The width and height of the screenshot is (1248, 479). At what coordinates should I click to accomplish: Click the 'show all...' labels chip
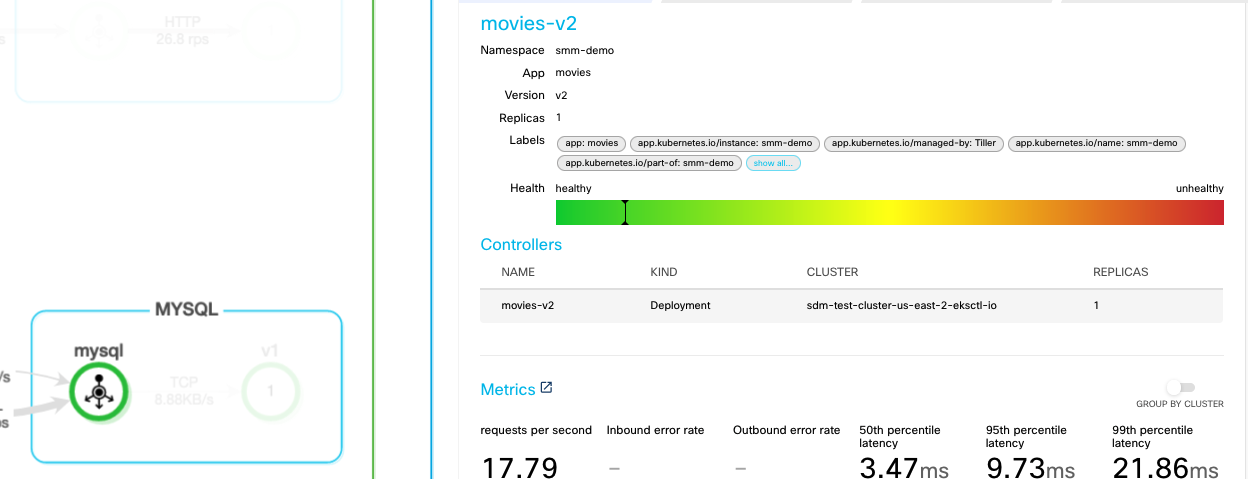click(773, 163)
